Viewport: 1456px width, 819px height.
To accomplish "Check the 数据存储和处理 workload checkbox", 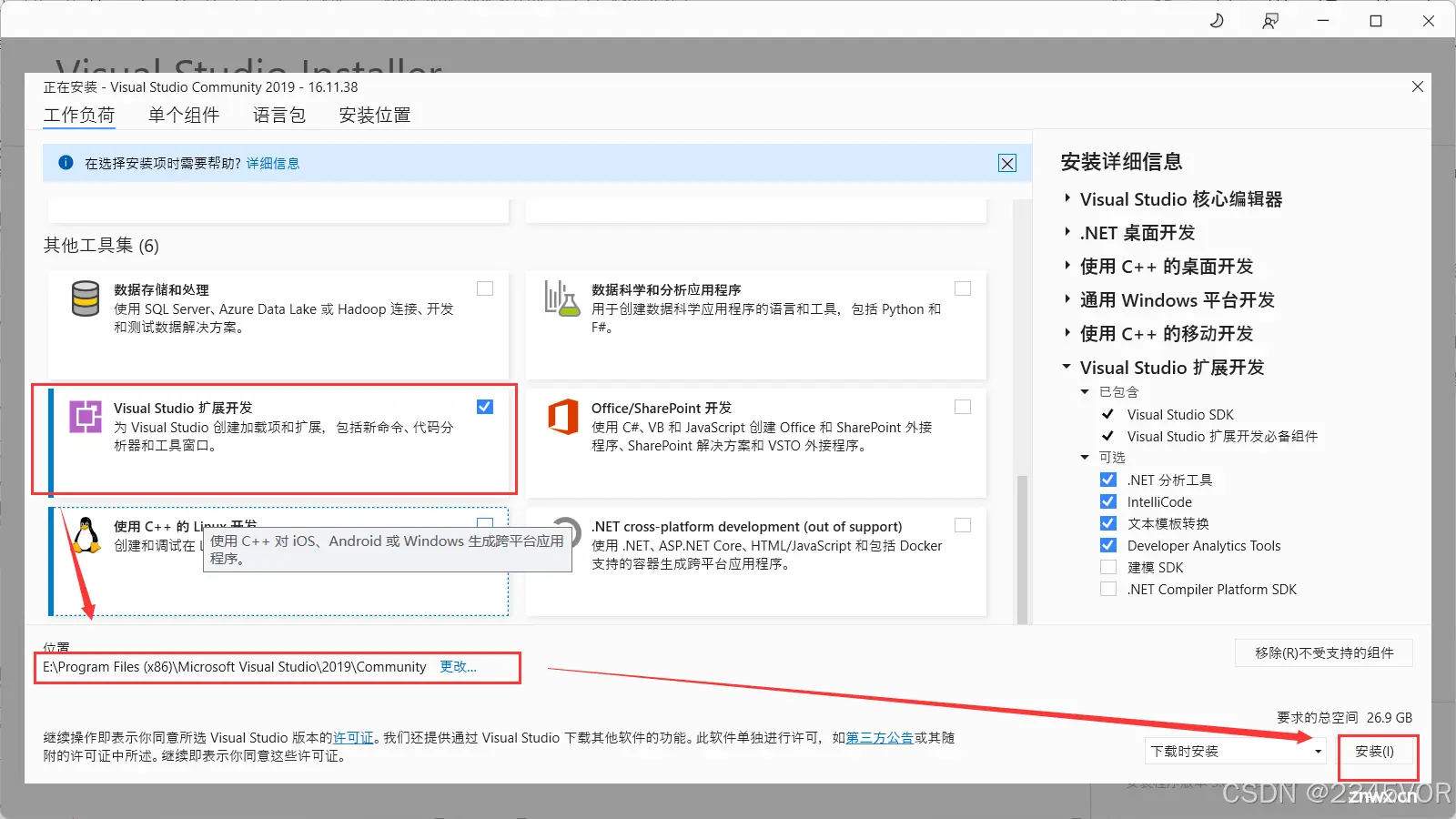I will [485, 288].
